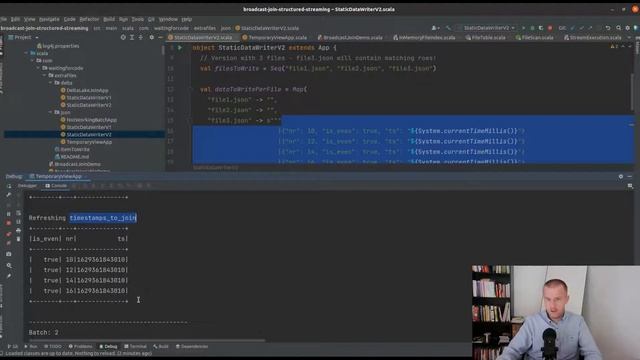This screenshot has height=360, width=640.
Task: Click the view breakpoints icon in the Debug sidebar
Action: pos(9,234)
